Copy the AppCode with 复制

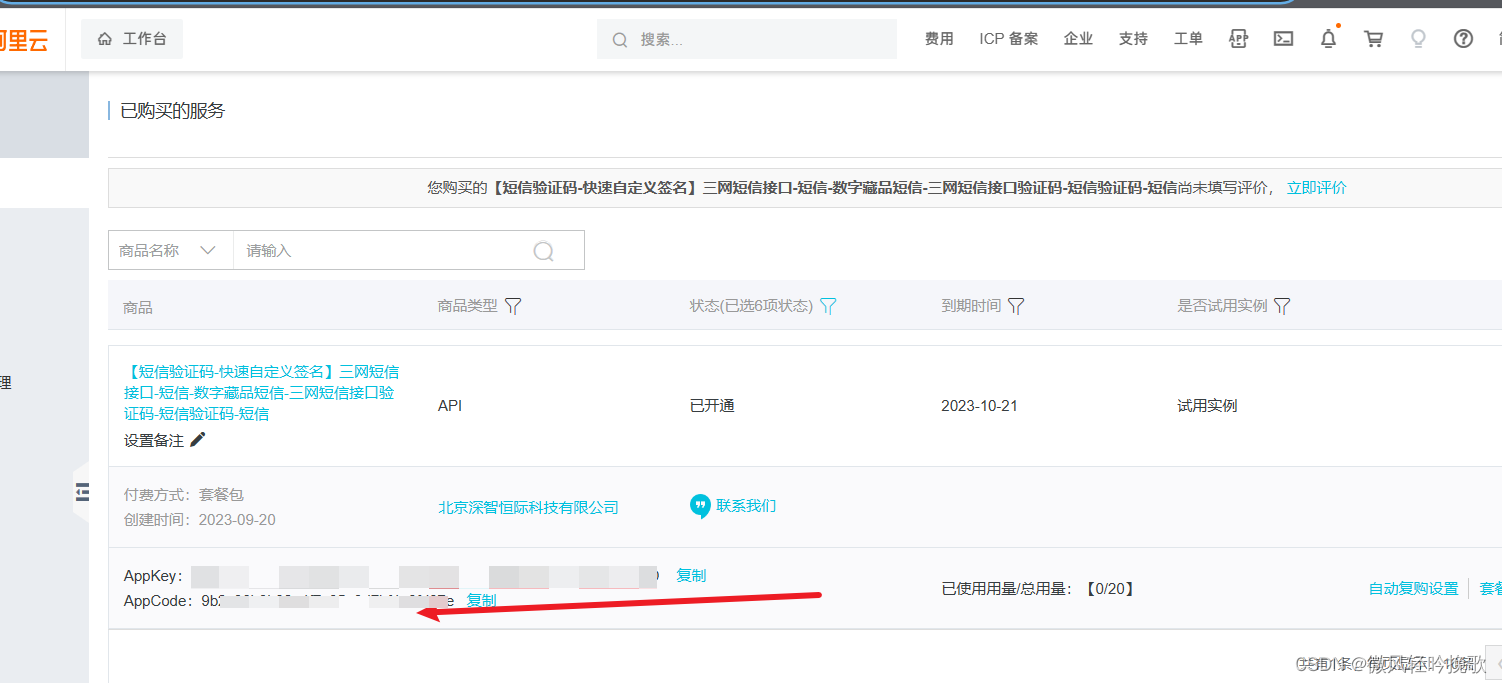pos(481,600)
